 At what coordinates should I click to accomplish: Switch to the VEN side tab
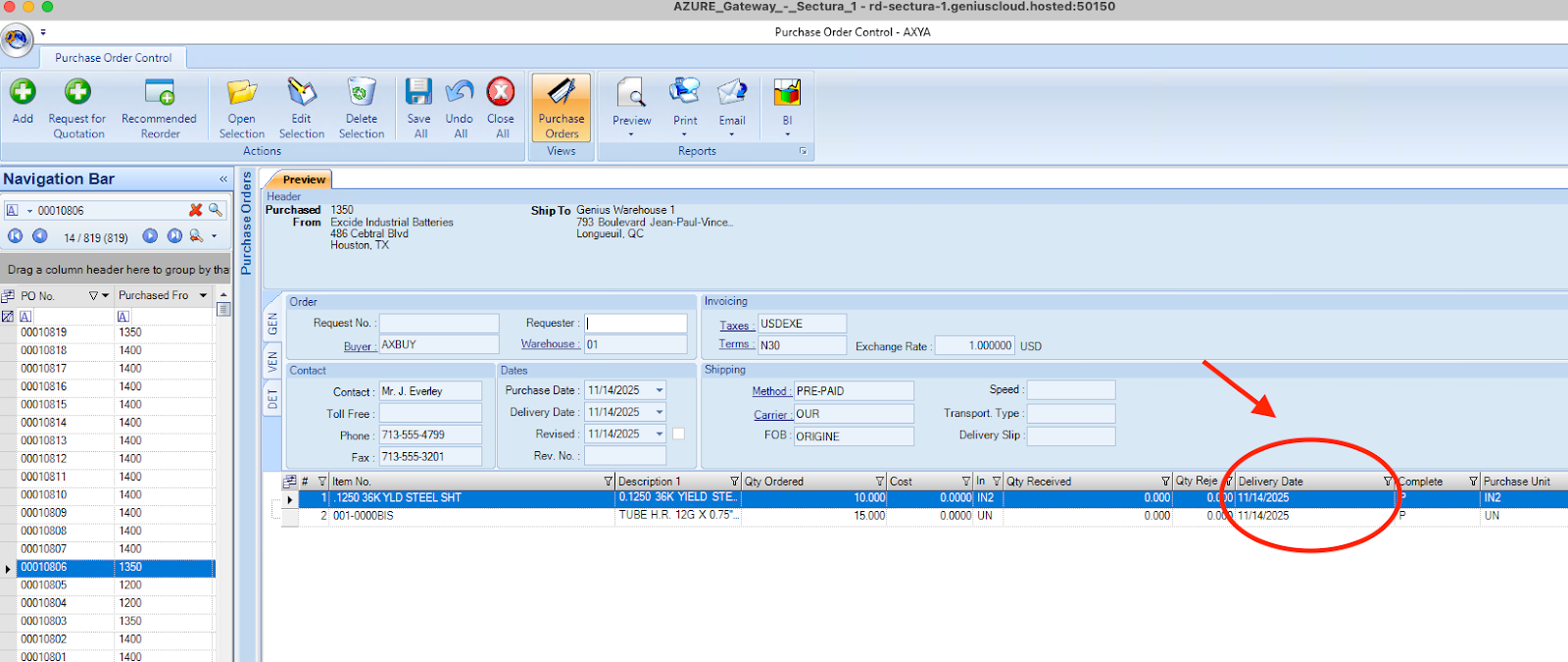[x=273, y=362]
